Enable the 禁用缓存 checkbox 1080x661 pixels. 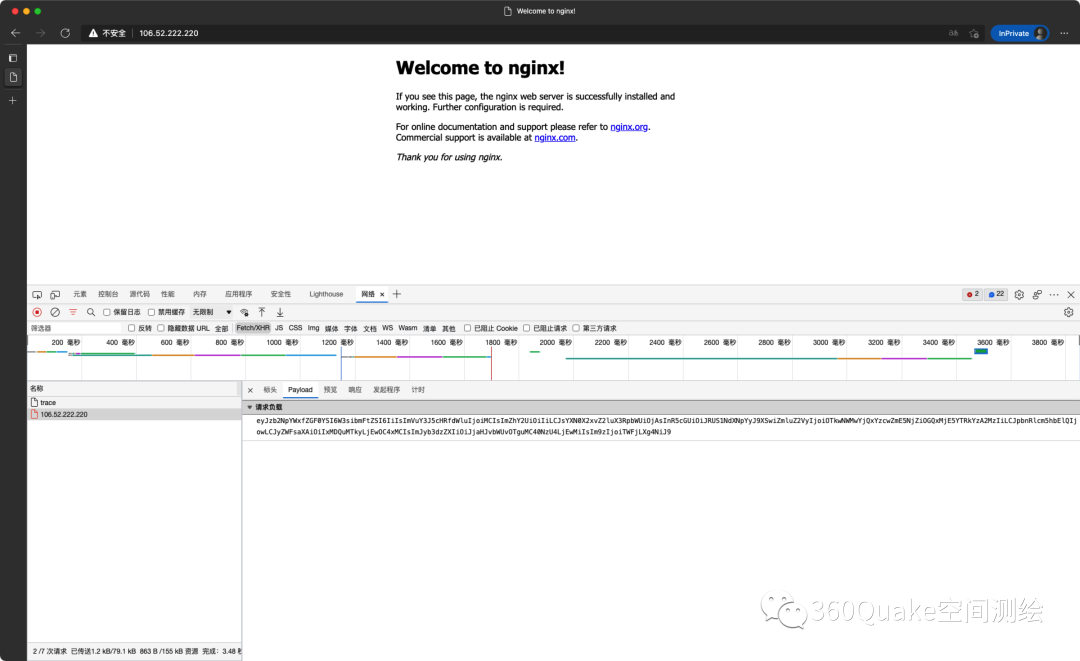pyautogui.click(x=152, y=312)
